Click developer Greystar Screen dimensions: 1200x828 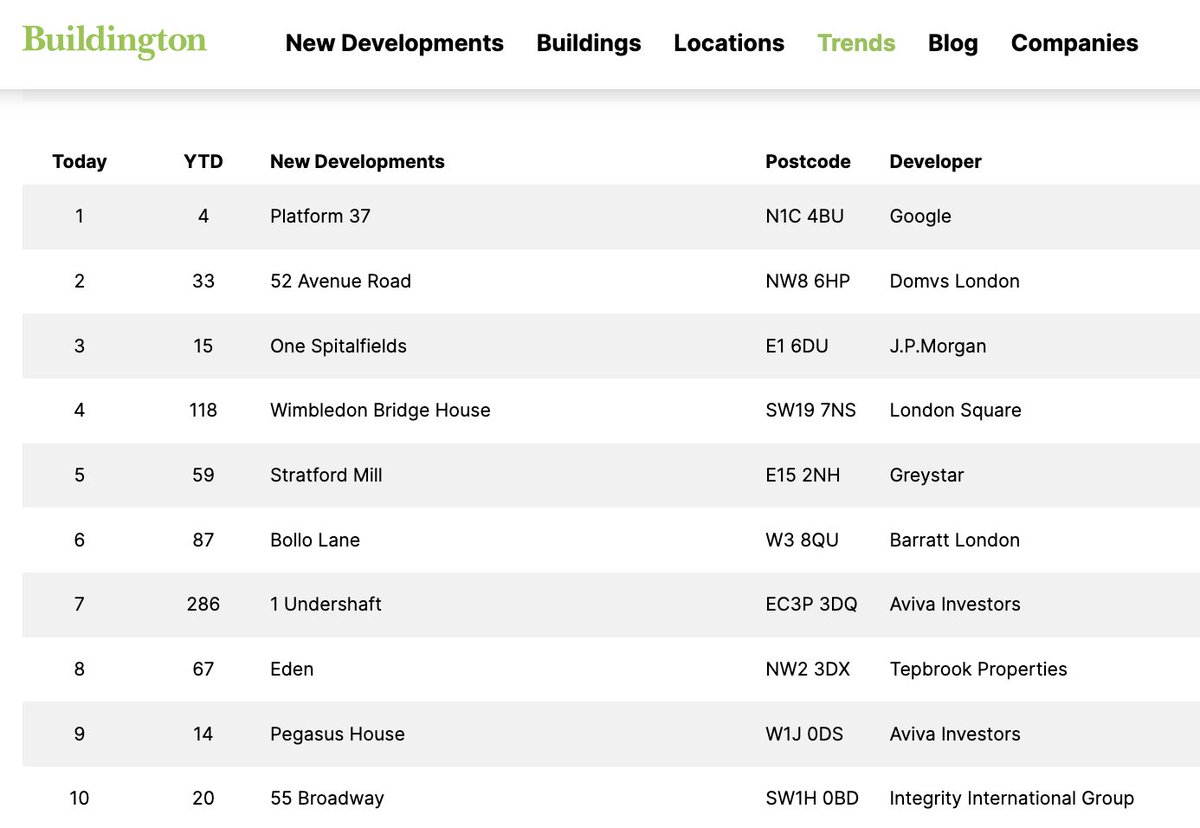click(x=926, y=475)
